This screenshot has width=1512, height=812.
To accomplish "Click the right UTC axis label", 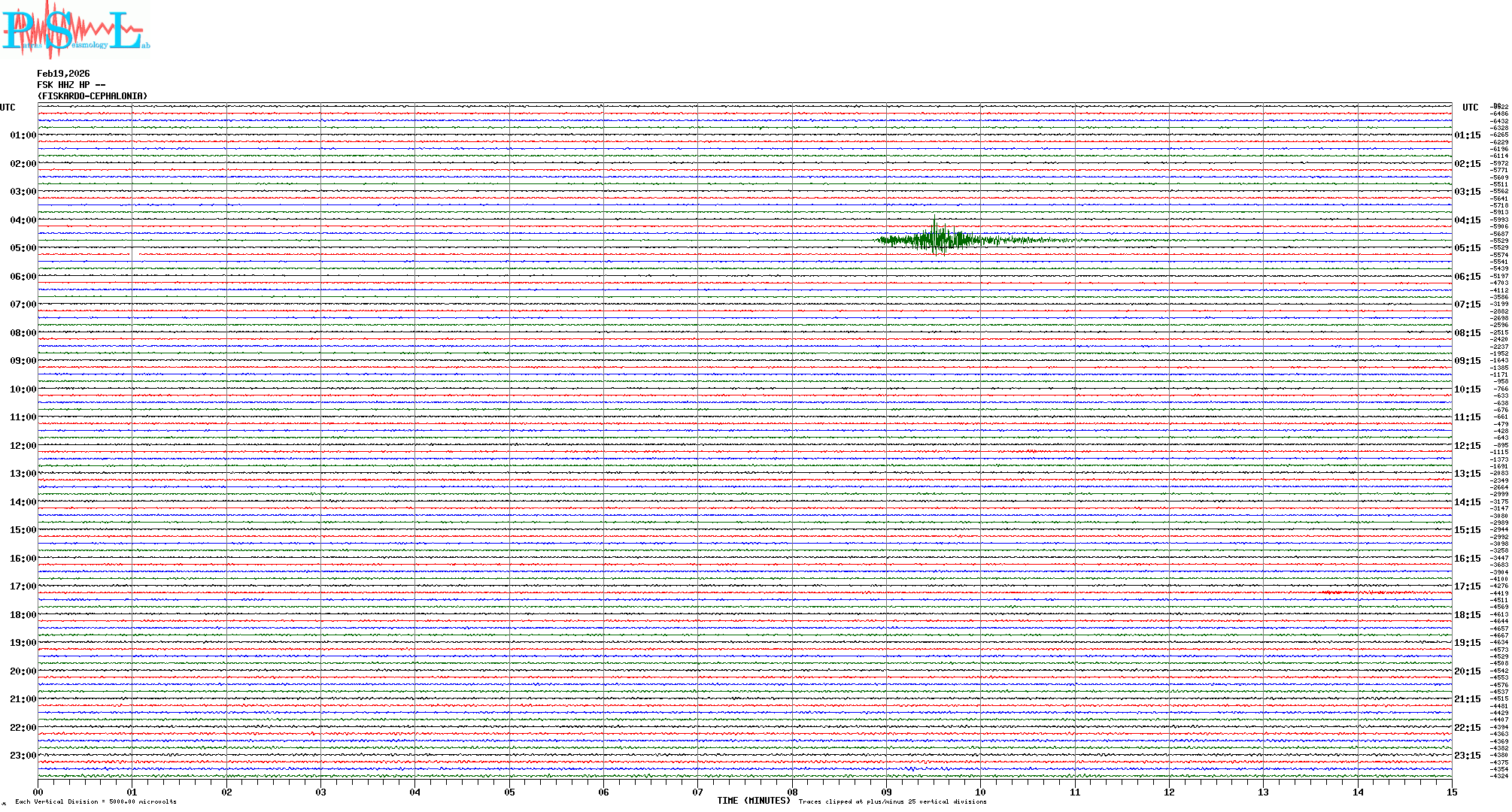I will 1470,108.
